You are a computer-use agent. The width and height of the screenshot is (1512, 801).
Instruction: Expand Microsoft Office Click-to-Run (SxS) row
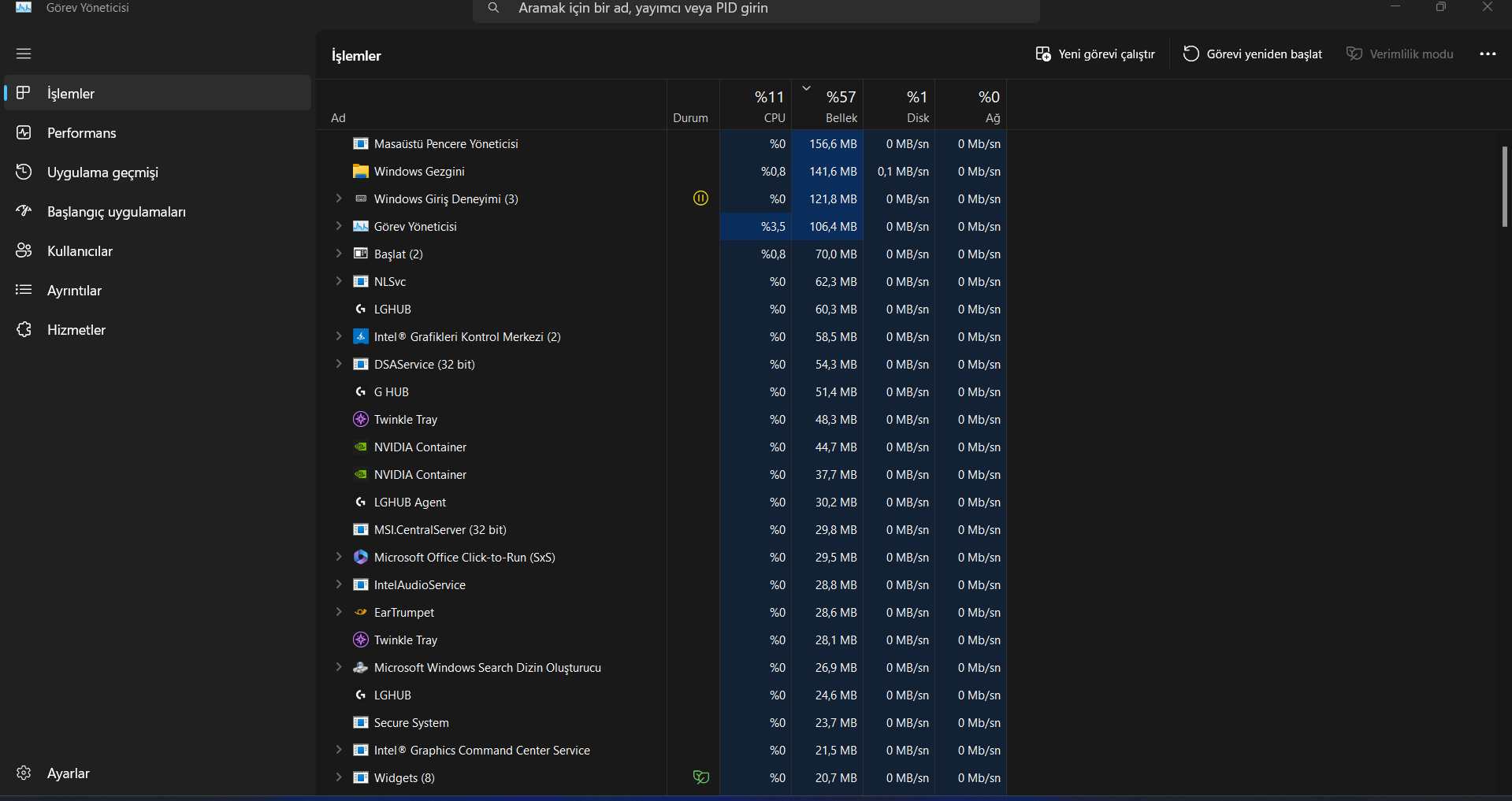(339, 557)
